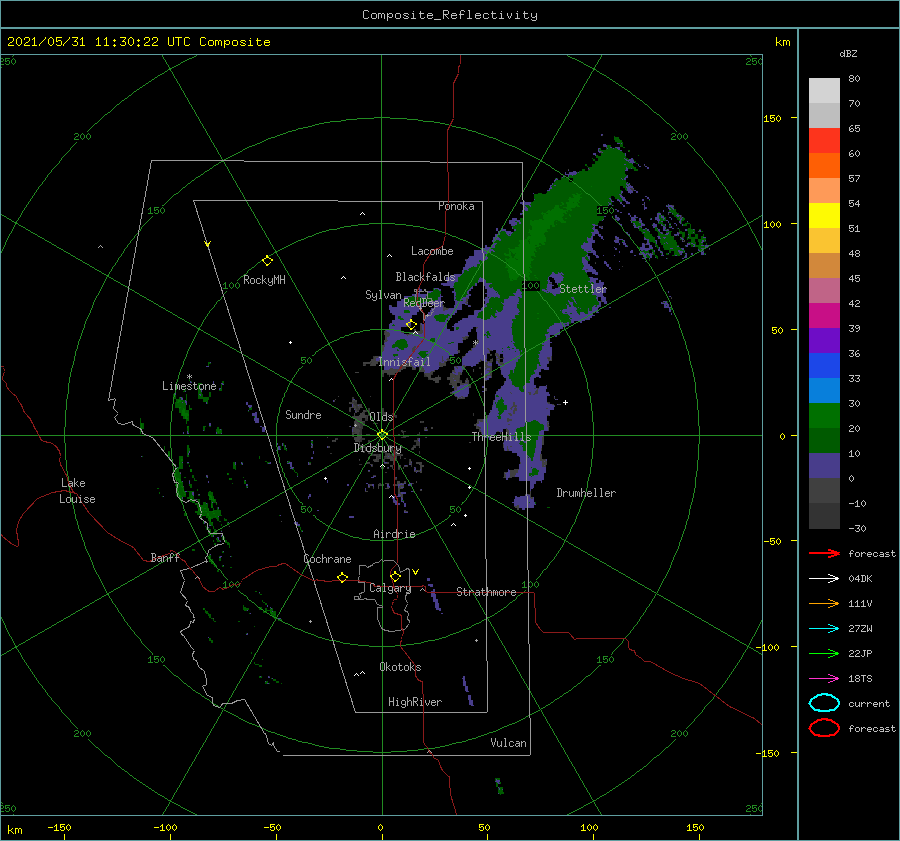Click the Limestone label
Image resolution: width=900 pixels, height=841 pixels.
click(x=189, y=386)
